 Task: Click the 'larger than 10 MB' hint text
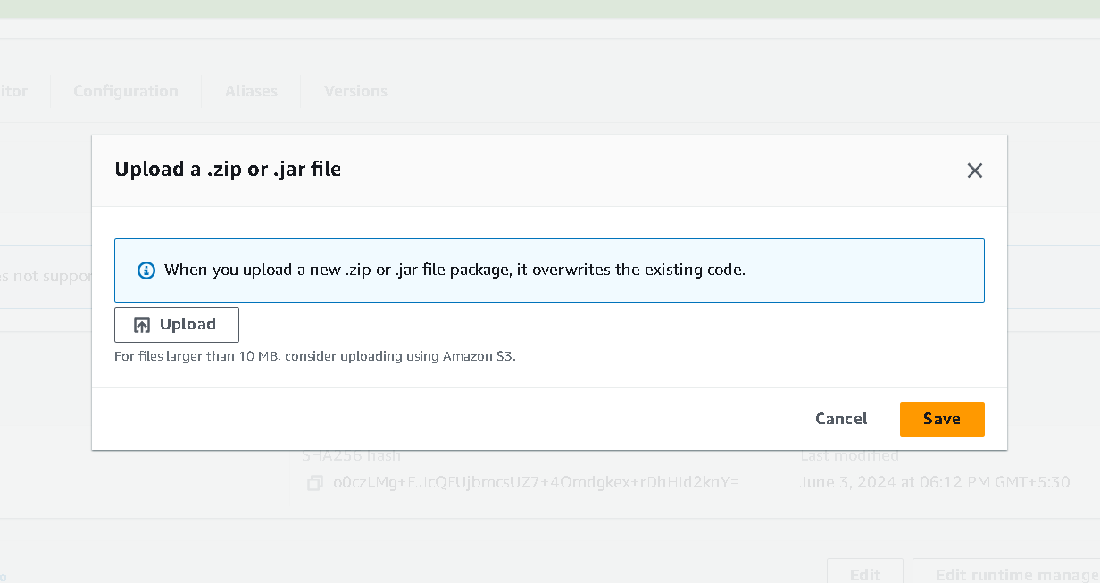click(315, 356)
